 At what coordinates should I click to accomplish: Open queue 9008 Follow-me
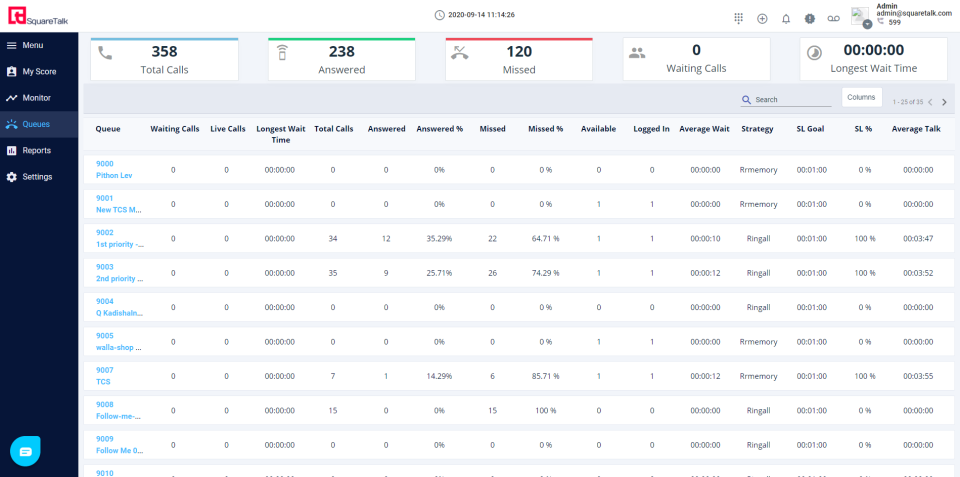click(x=119, y=410)
